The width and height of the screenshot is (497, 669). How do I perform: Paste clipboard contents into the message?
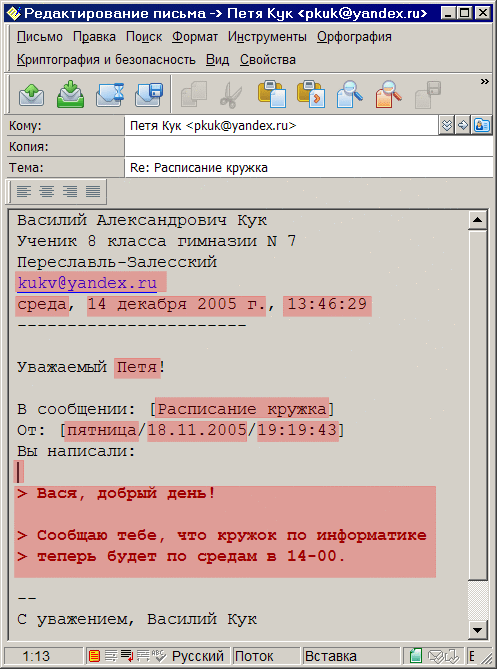272,94
